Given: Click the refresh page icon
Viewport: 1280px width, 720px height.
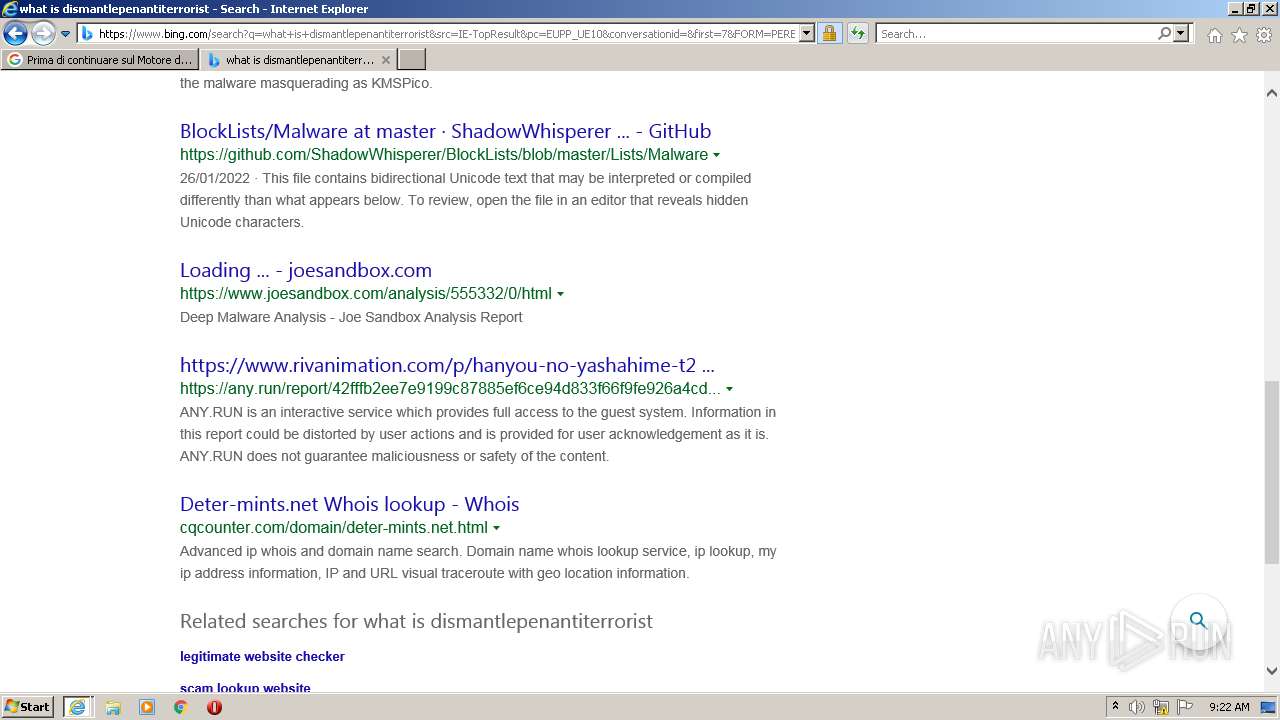Looking at the screenshot, I should (858, 34).
